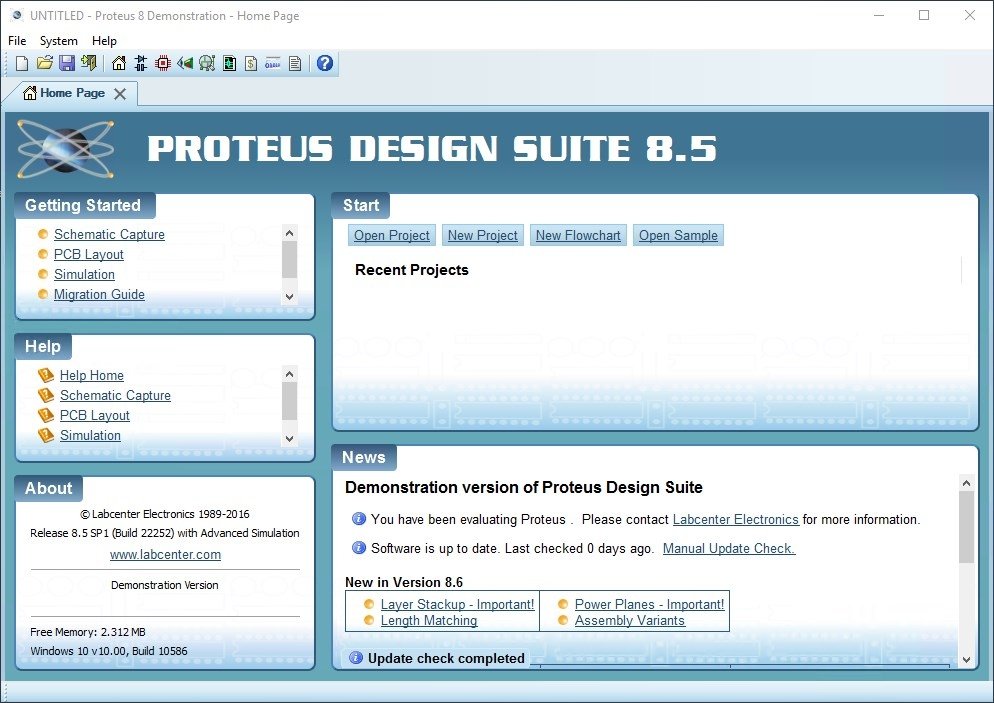The width and height of the screenshot is (994, 703).
Task: Open the Project Notes toolbar icon
Action: [295, 63]
